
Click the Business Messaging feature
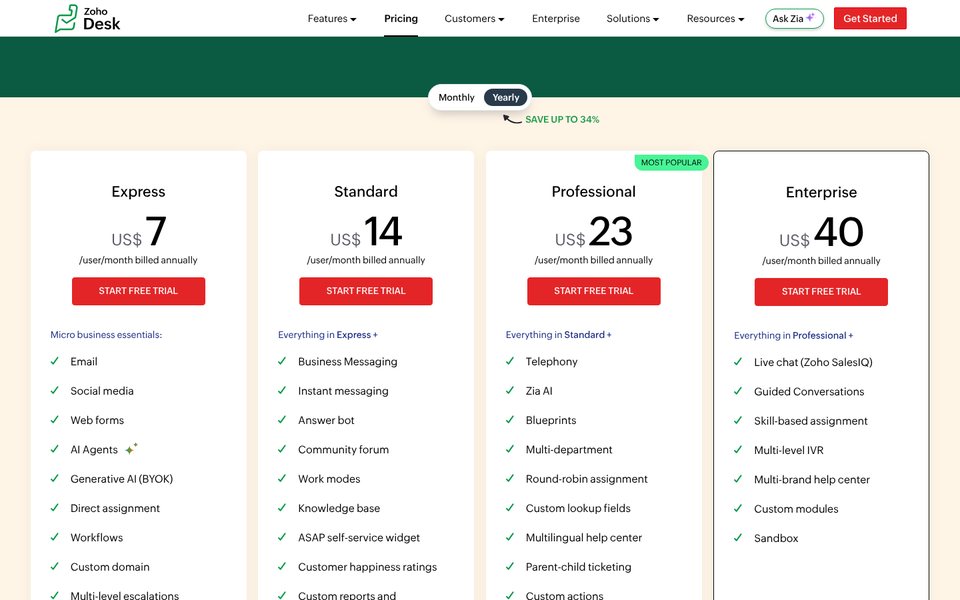(347, 362)
